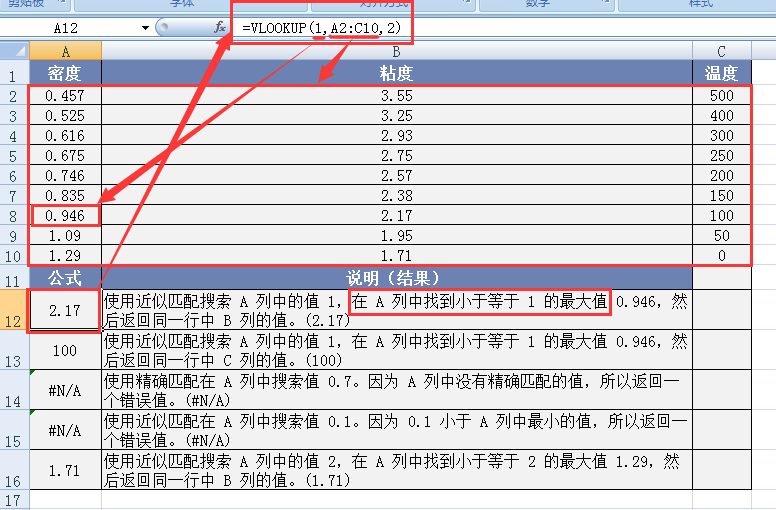The width and height of the screenshot is (776, 510).
Task: Select temperature cell 50
Action: coord(722,235)
